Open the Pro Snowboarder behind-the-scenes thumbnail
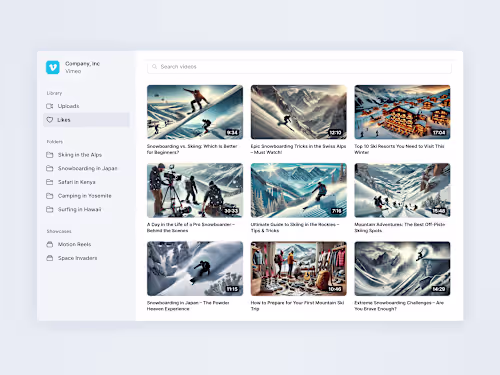This screenshot has height=375, width=500. [x=195, y=190]
